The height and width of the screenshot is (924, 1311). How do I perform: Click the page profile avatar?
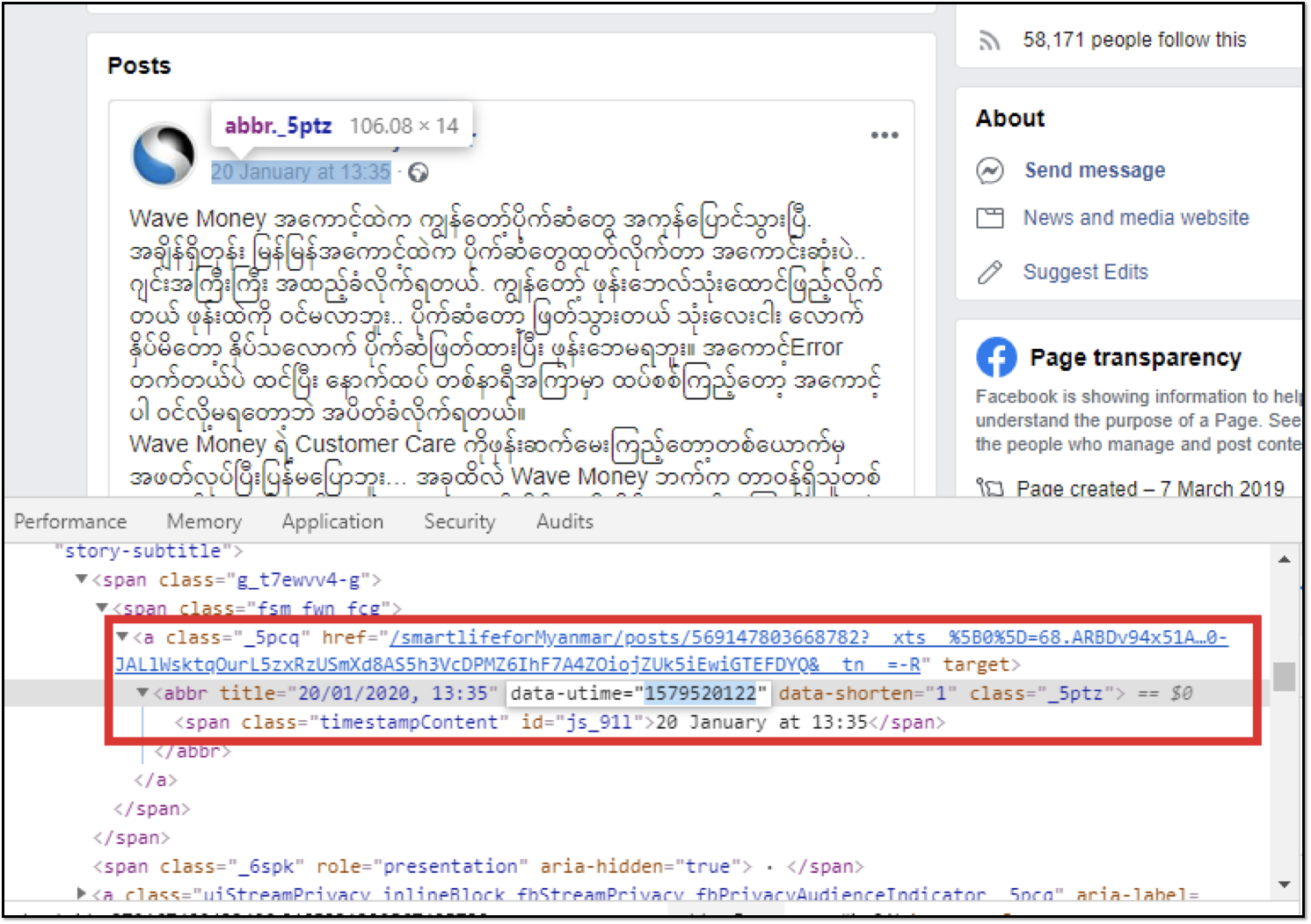tap(164, 155)
